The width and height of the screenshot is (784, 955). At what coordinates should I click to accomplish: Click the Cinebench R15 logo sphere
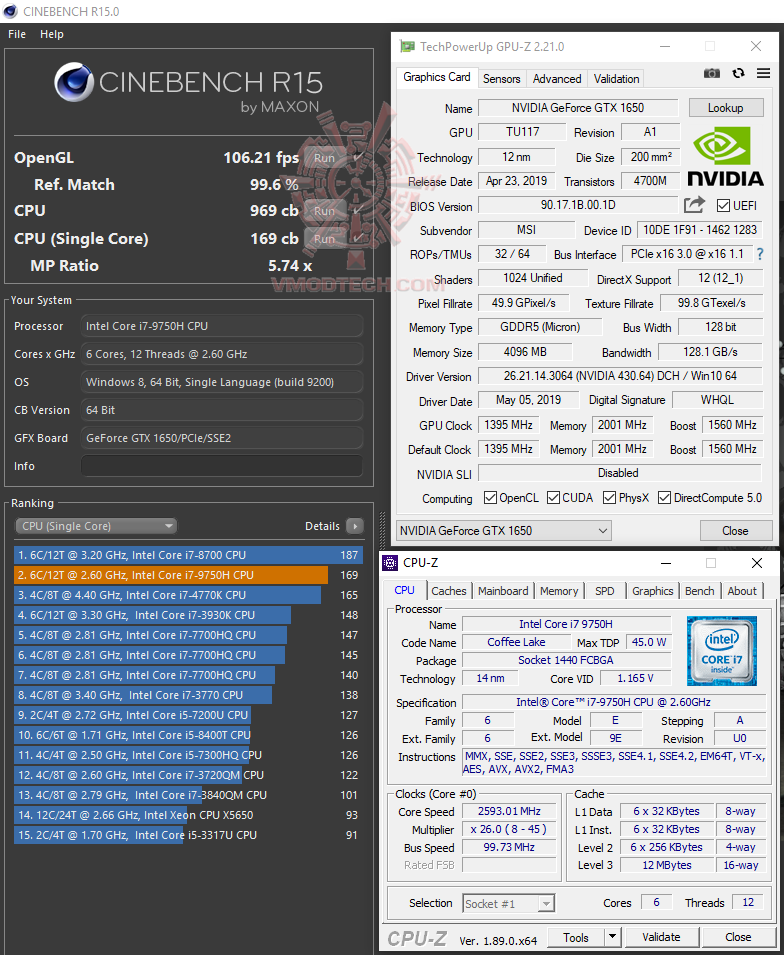[x=74, y=82]
